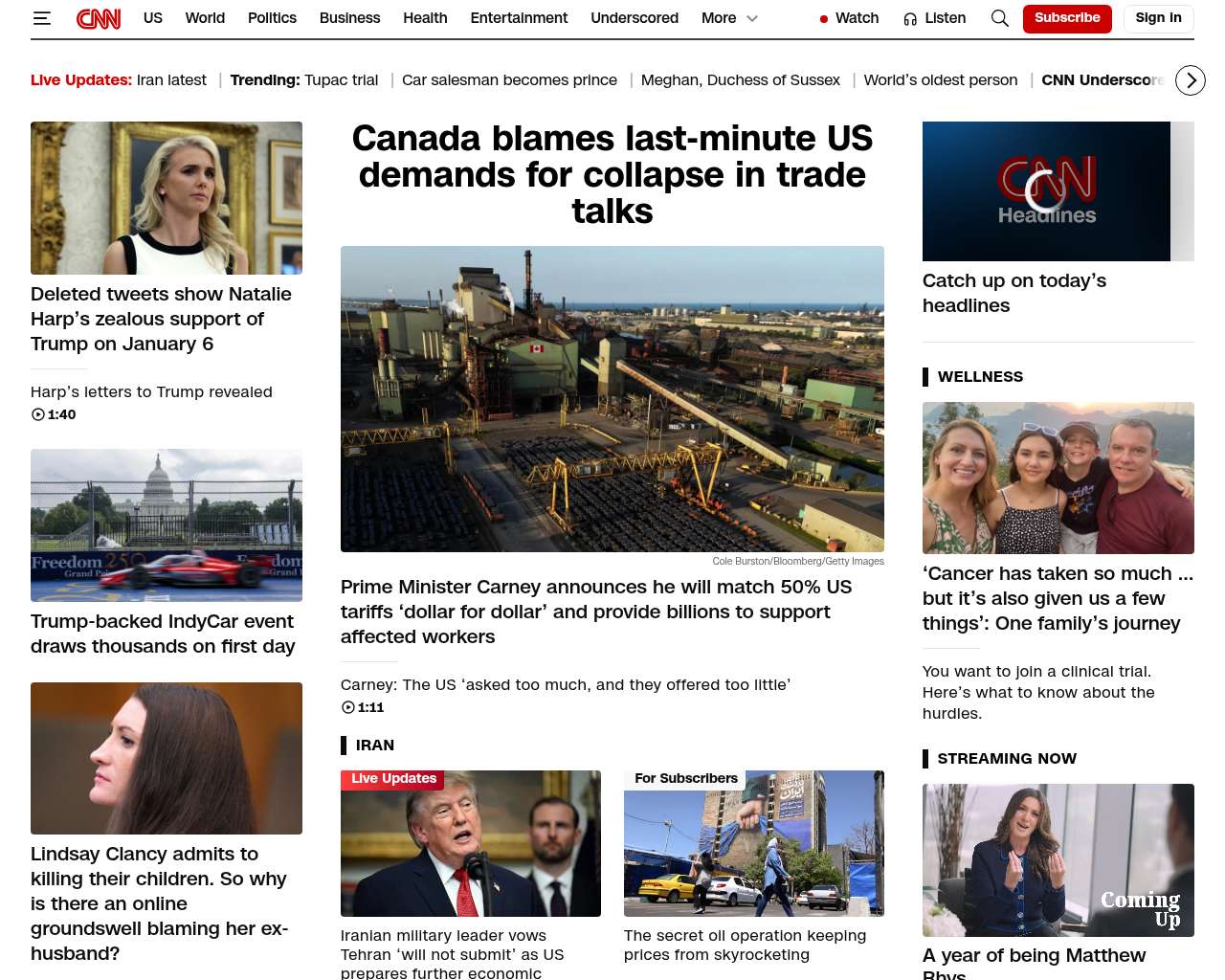Screen dimensions: 1225x980
Task: Open the Underscored section
Action: click(635, 18)
